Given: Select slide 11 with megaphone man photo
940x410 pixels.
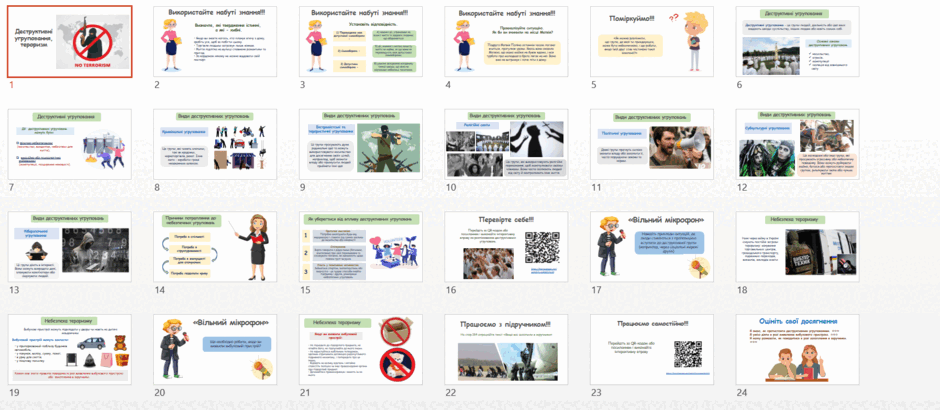Looking at the screenshot, I should [652, 144].
